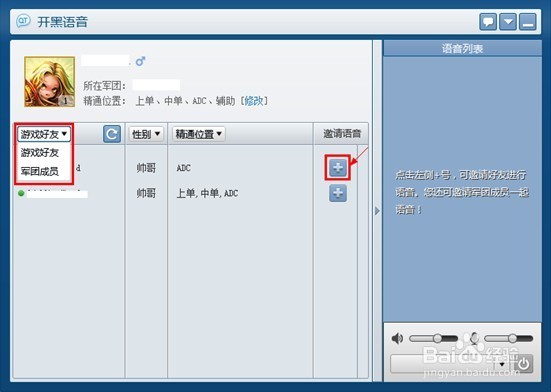
Task: Click the 帅哥 cell in the ADC row
Action: coord(146,168)
